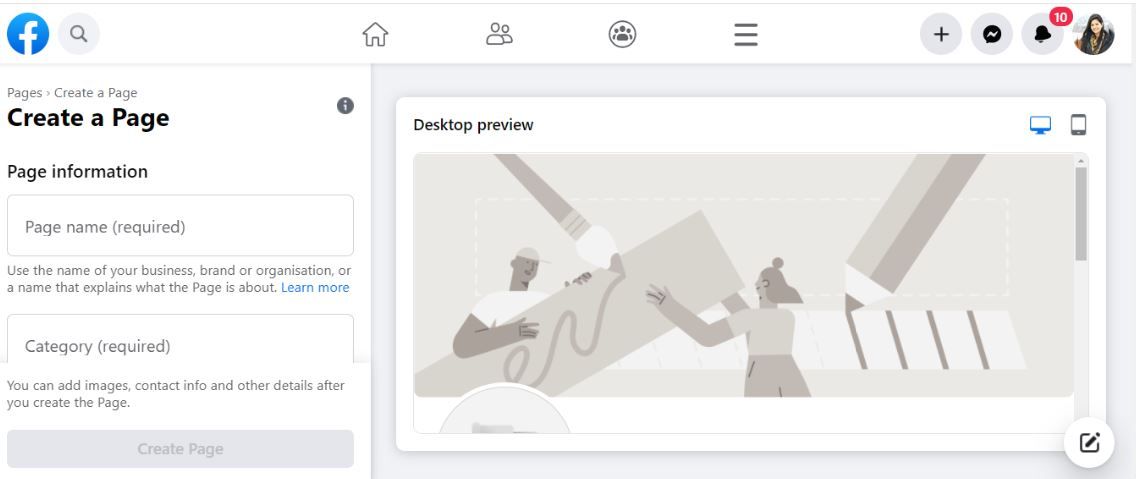Open the notifications bell with 10 badge
The image size is (1136, 479).
1043,35
